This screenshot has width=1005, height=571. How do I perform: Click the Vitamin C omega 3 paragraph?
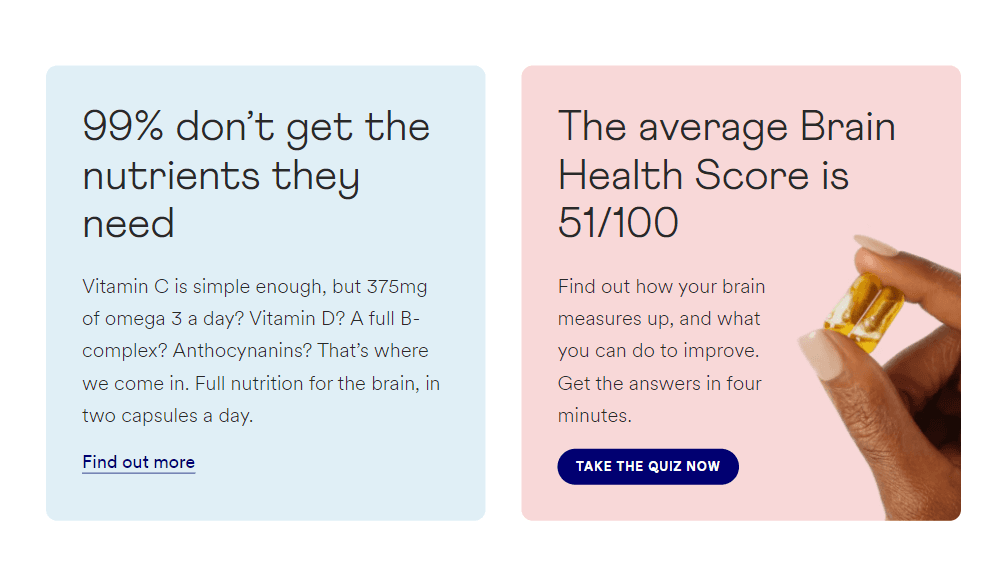(x=261, y=351)
